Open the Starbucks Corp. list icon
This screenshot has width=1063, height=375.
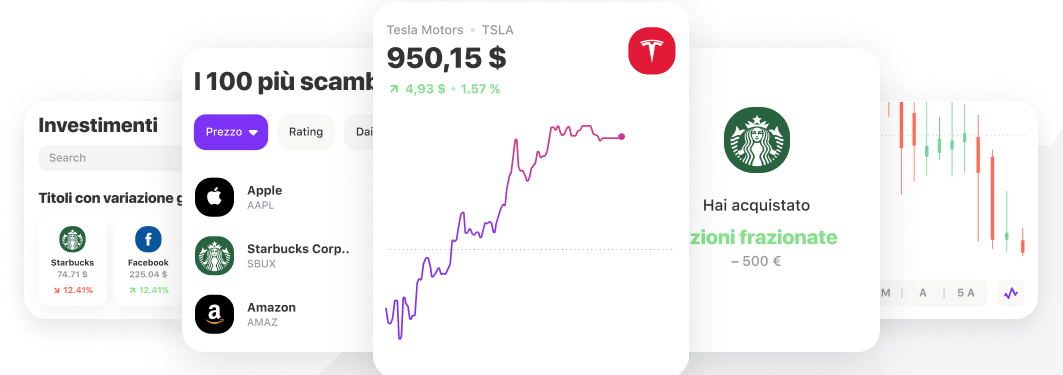[214, 255]
